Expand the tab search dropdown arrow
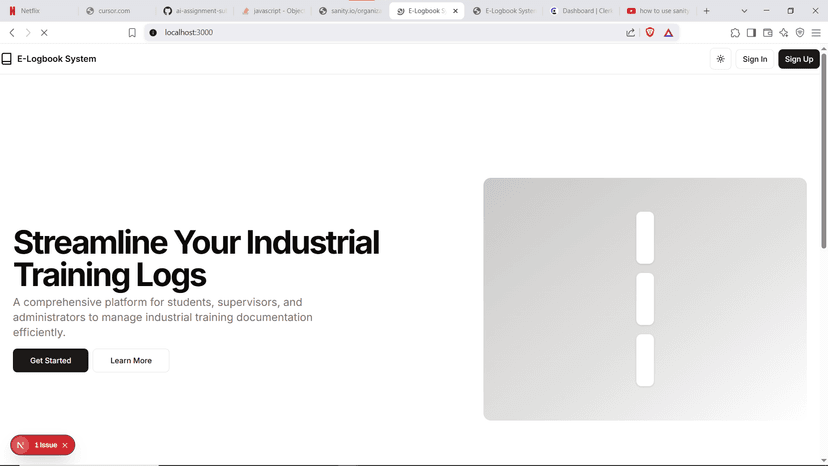The width and height of the screenshot is (828, 466). coord(744,11)
